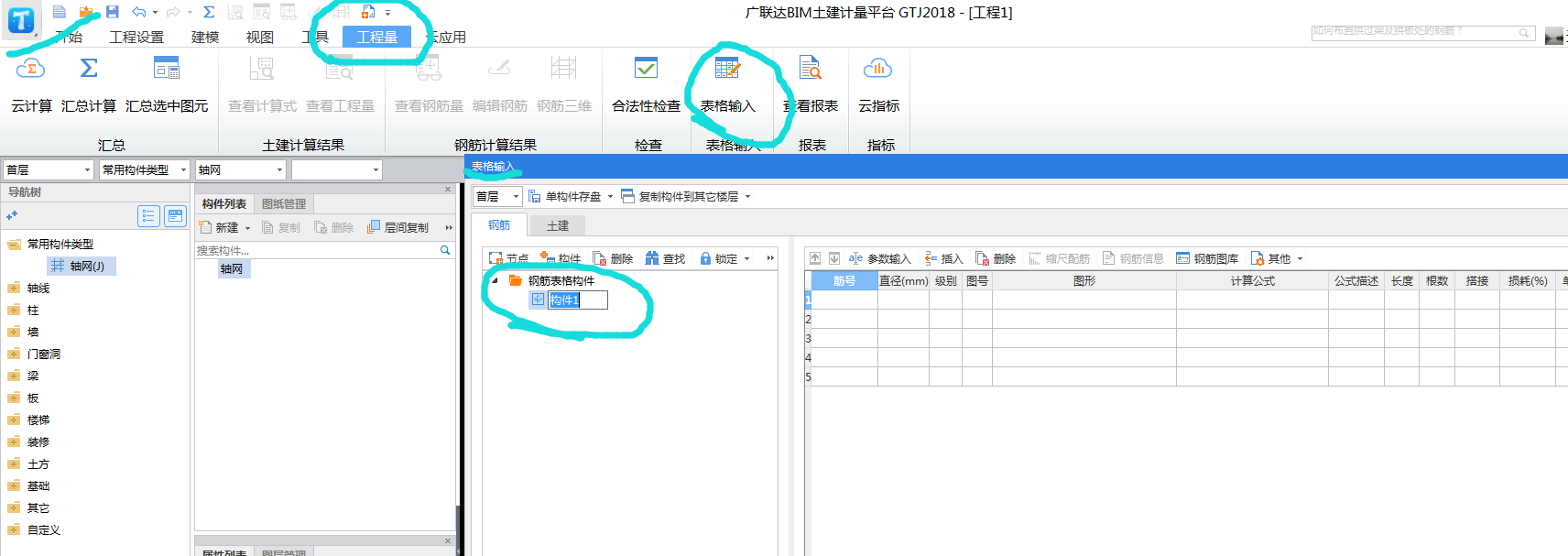Click the blue sparkle icon in navigation tree
Viewport: 1568px width, 556px height.
click(x=12, y=216)
